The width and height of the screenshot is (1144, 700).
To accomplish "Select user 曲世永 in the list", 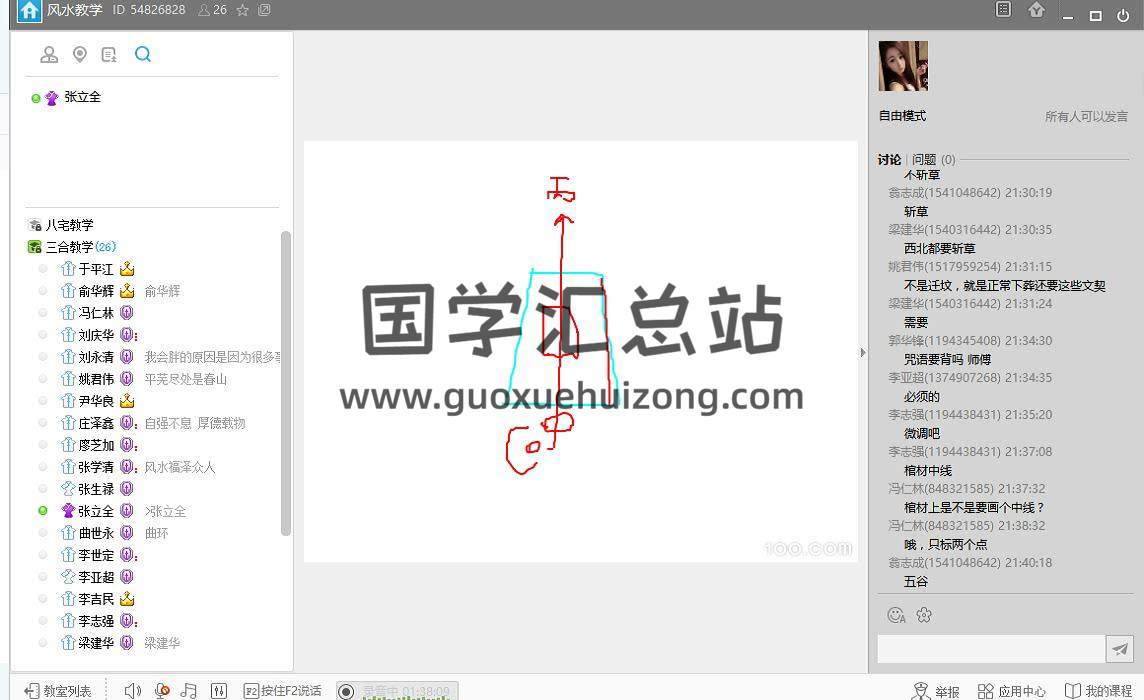I will pos(96,533).
